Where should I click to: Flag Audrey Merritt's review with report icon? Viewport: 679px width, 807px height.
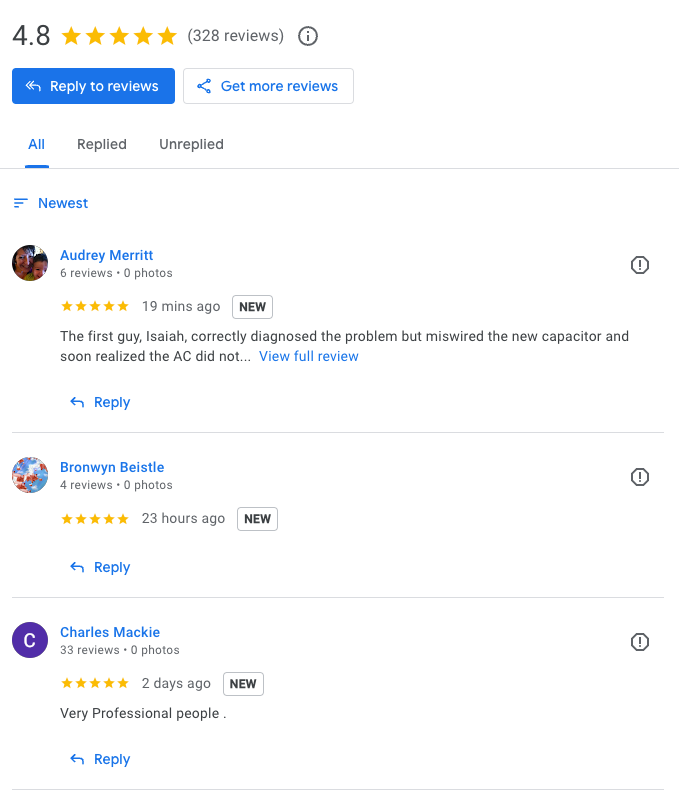pos(640,265)
